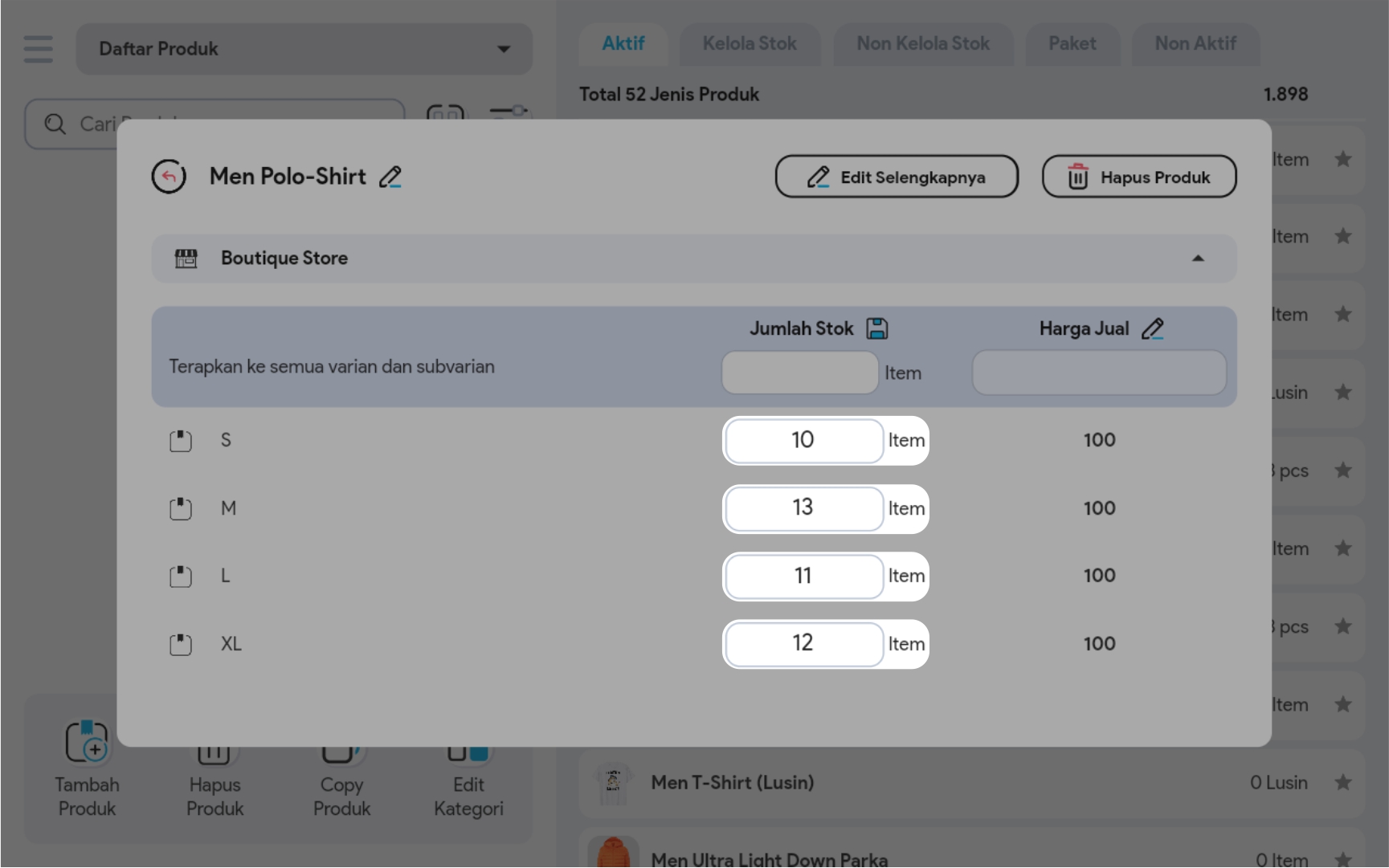Click the variant icon for size S
The height and width of the screenshot is (868, 1389).
coord(181,441)
